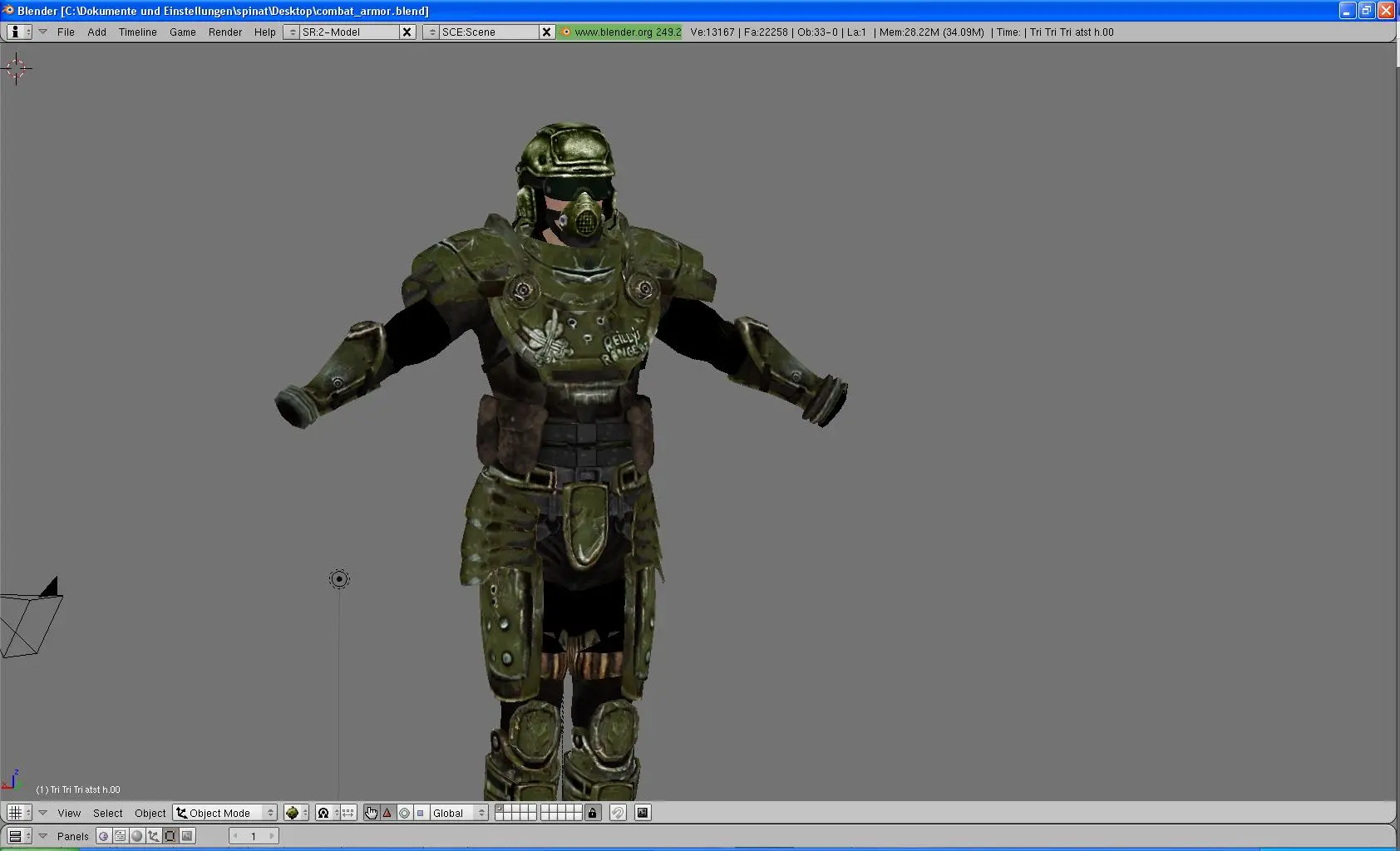Click the SCE:Scene name field
The width and height of the screenshot is (1400, 851).
tap(489, 32)
